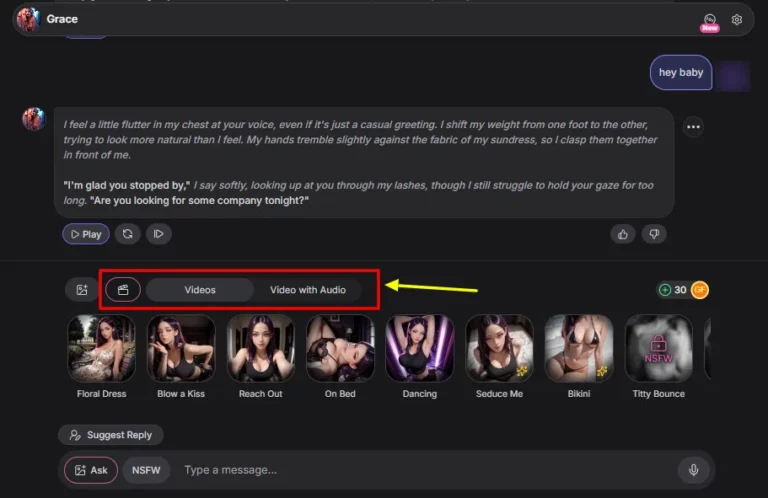Click the credits count 30
Screen dimensions: 768x498
680,290
